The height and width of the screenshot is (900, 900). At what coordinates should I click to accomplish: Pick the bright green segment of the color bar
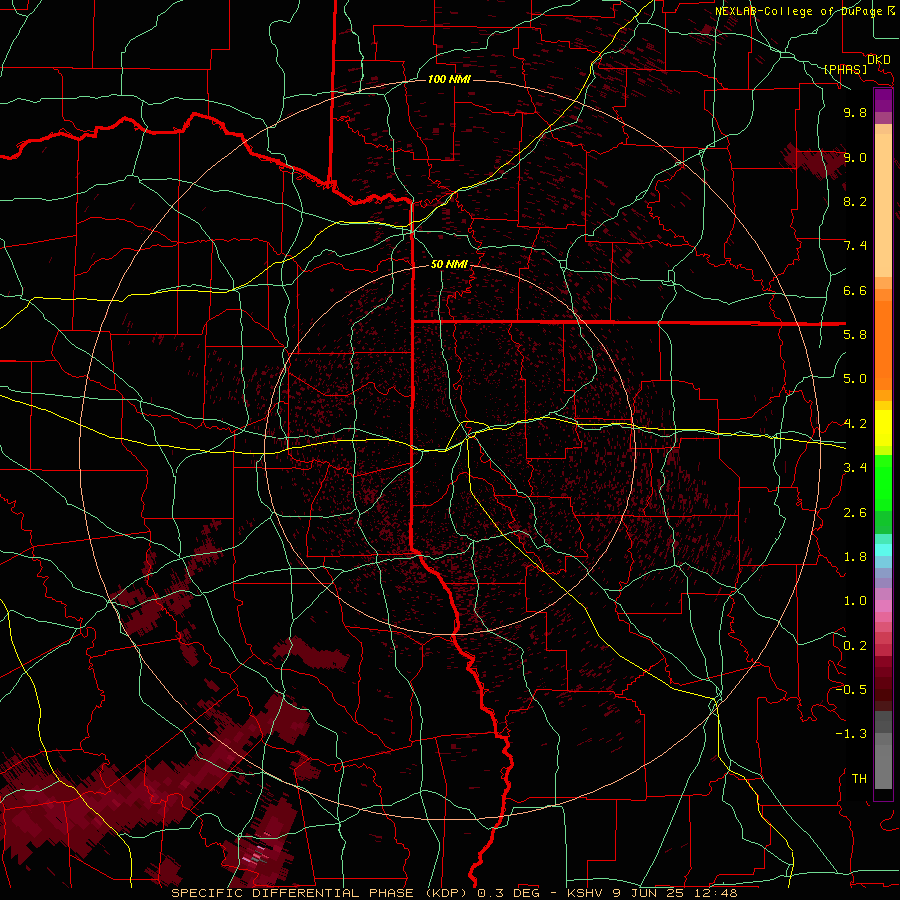click(883, 483)
